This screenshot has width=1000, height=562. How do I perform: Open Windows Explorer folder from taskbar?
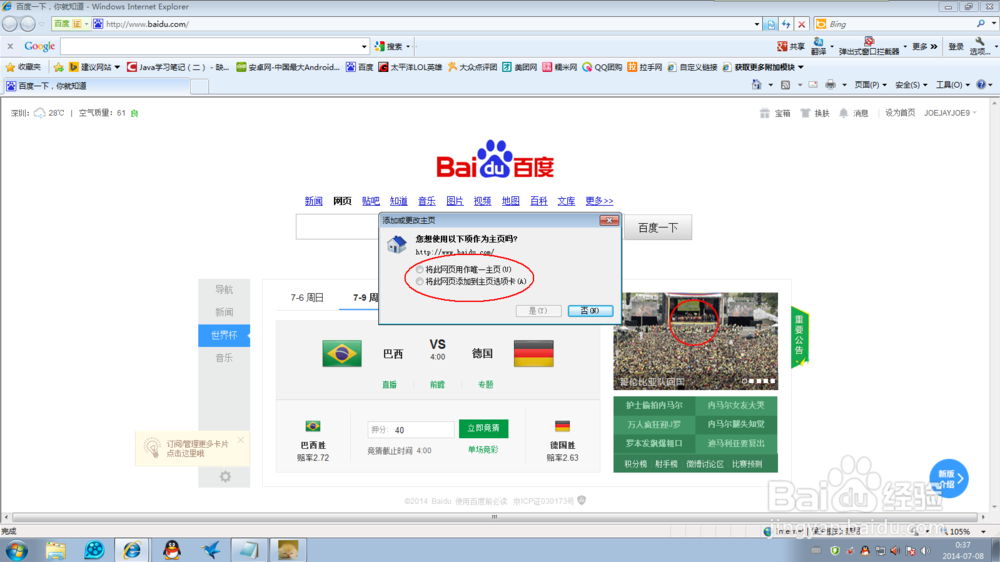[55, 550]
